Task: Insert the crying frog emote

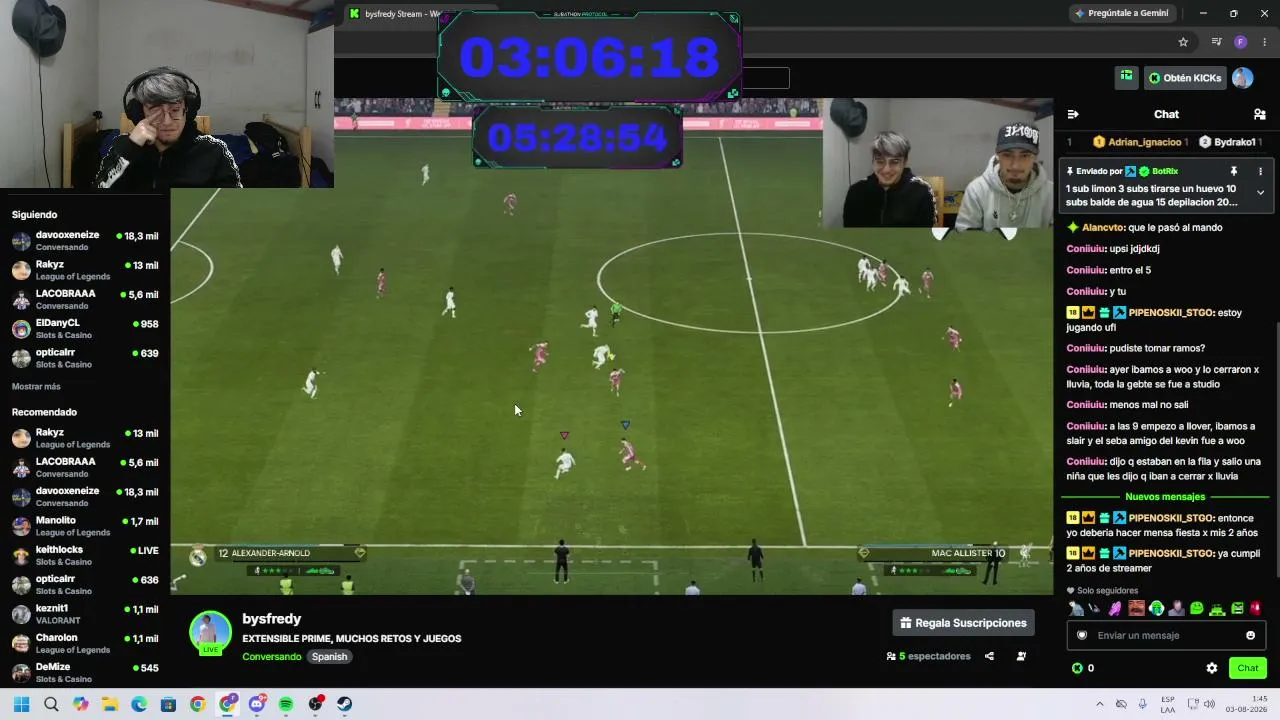Action: (x=1156, y=608)
